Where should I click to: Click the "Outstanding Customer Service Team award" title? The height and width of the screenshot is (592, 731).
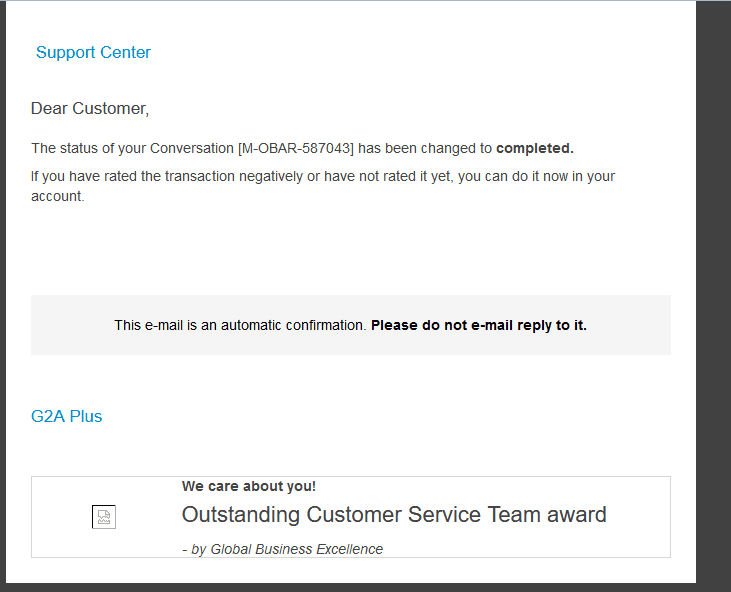tap(394, 515)
